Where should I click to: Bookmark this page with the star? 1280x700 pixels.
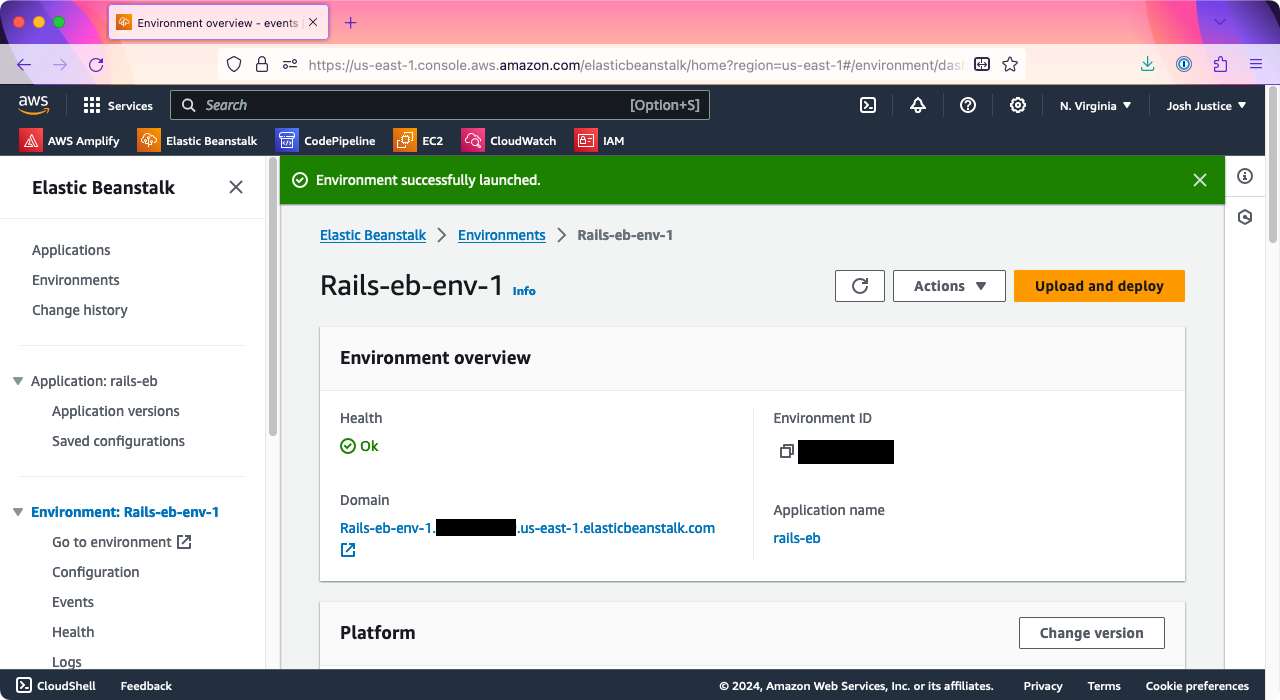tap(1010, 64)
